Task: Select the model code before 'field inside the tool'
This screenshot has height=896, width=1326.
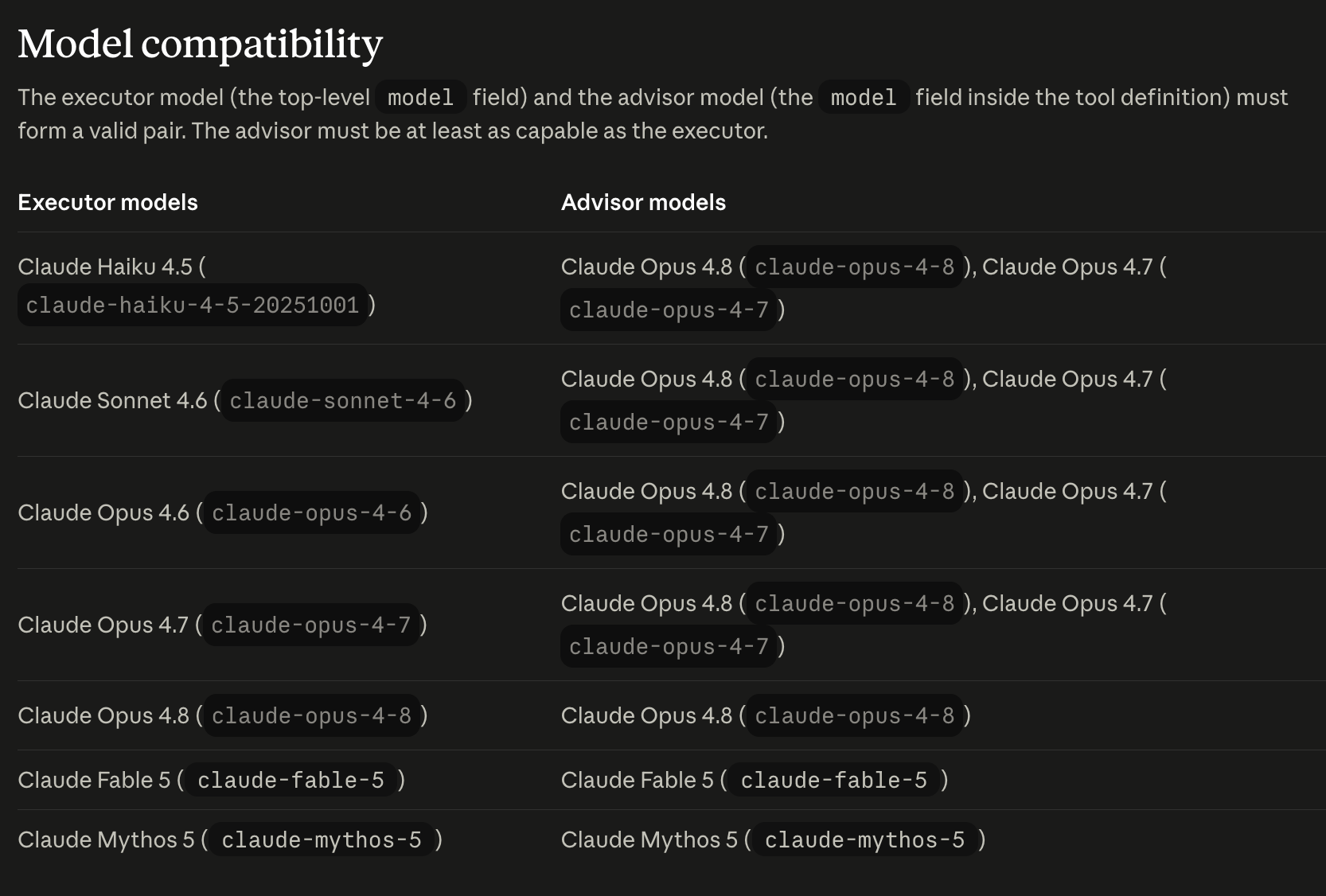Action: click(x=864, y=97)
